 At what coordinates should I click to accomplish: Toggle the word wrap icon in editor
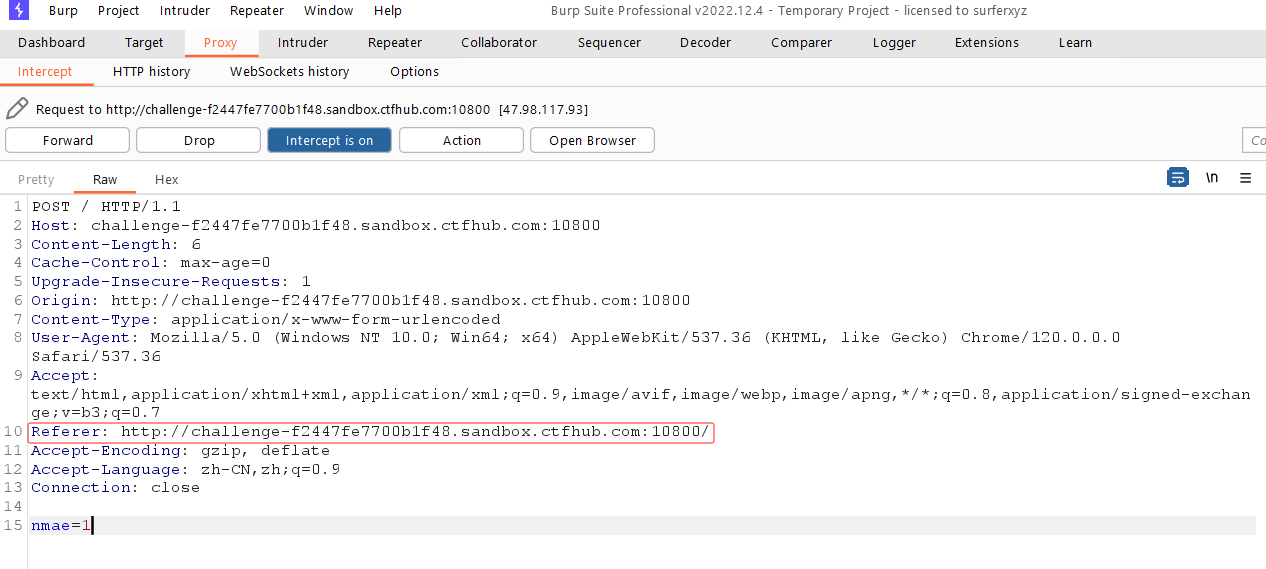pos(1178,178)
